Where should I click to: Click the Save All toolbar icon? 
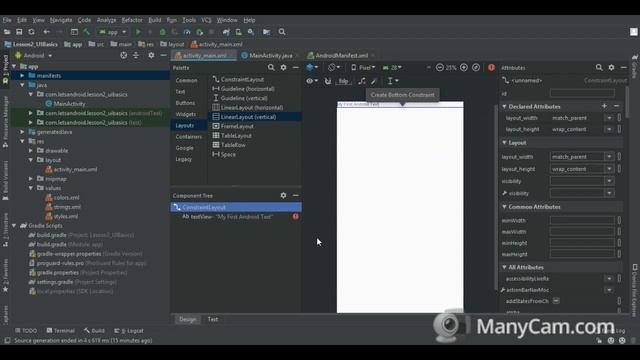(x=19, y=32)
